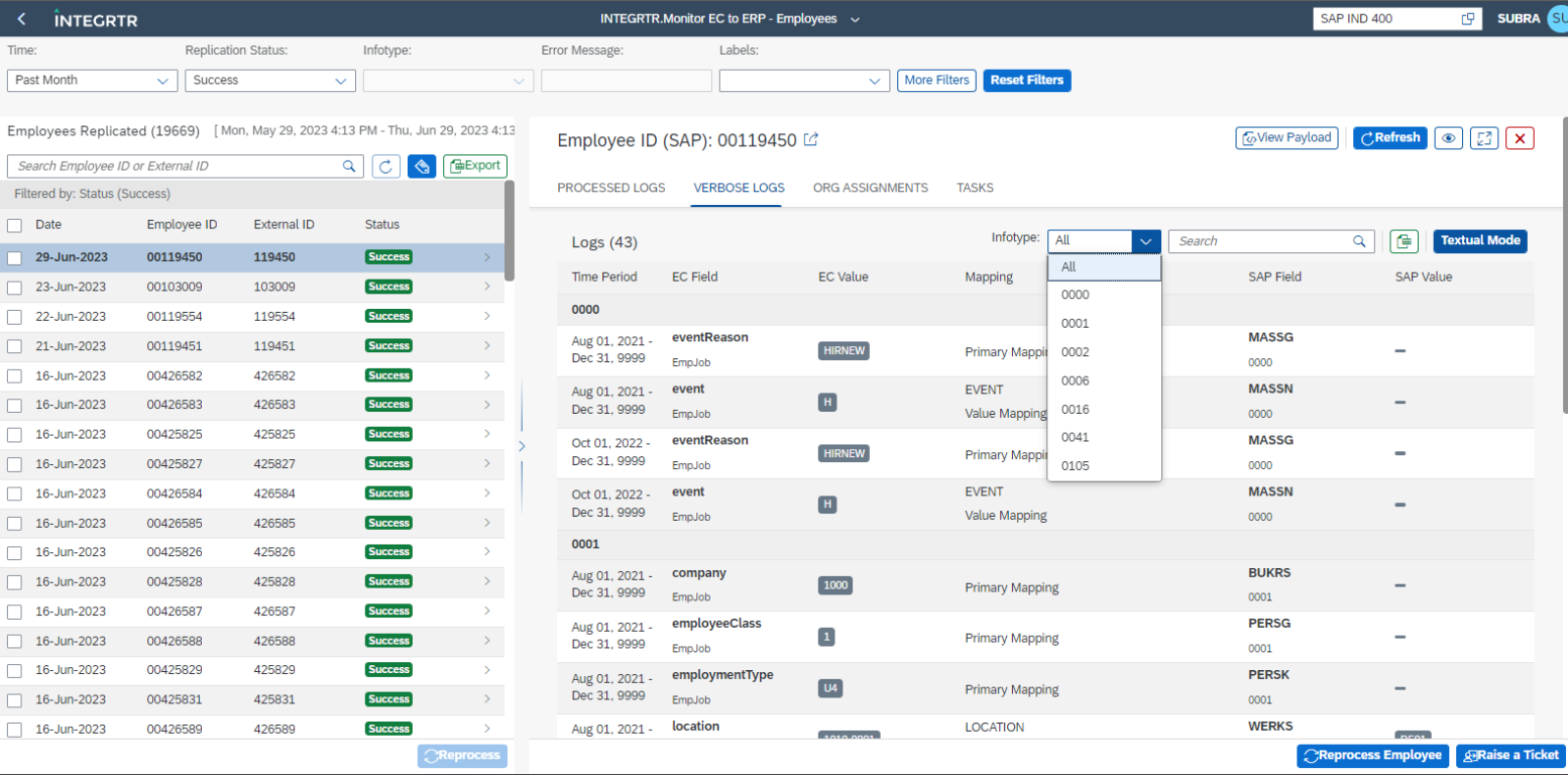Open the top Infotype filter dropdown

point(448,80)
